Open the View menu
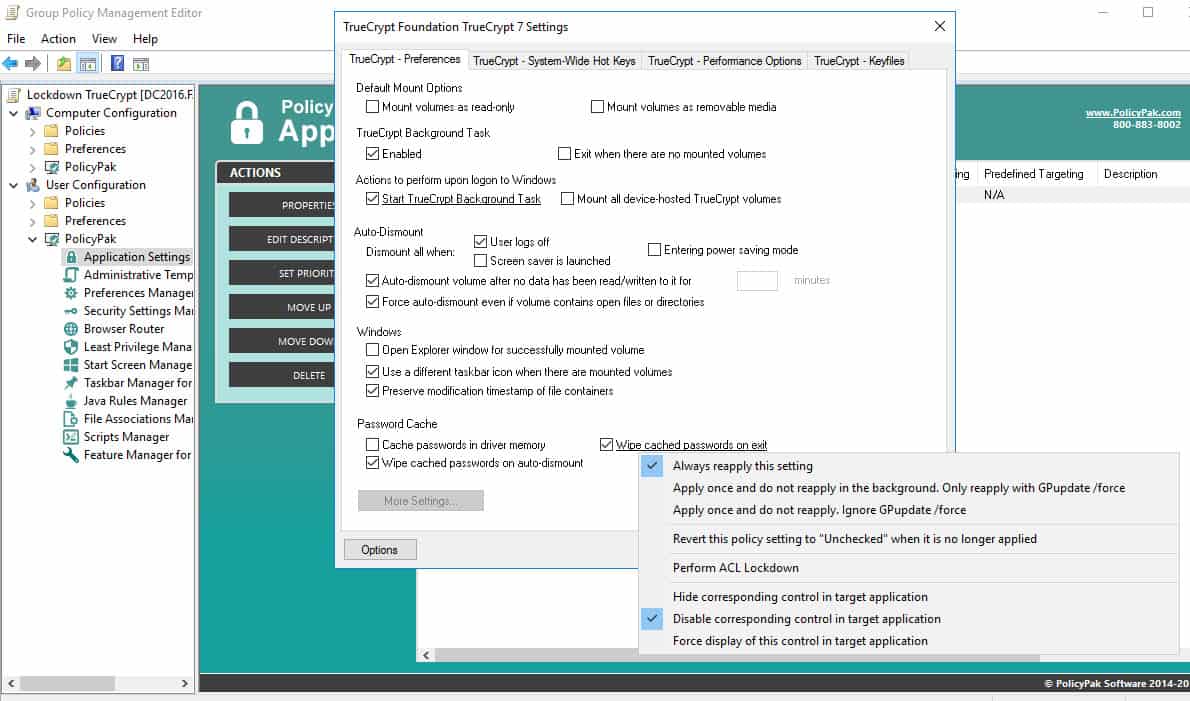 click(x=104, y=39)
